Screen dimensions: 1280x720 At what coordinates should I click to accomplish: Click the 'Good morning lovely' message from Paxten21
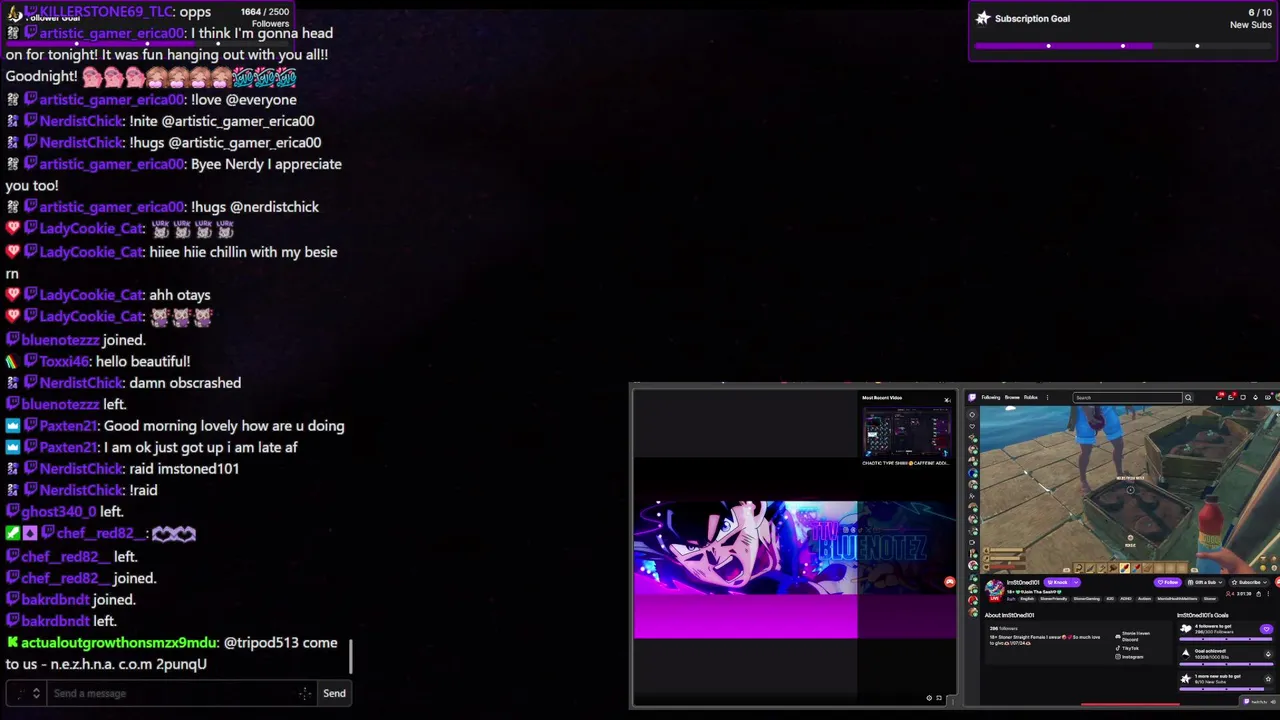(224, 425)
